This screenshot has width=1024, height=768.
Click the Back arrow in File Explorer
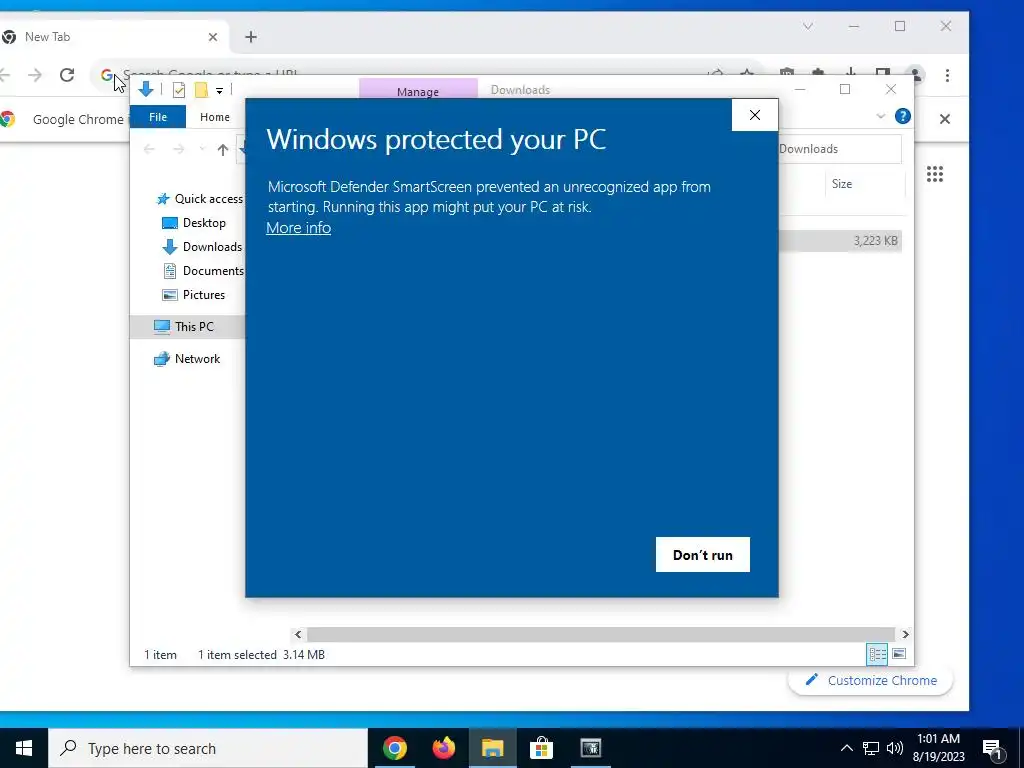pyautogui.click(x=149, y=150)
